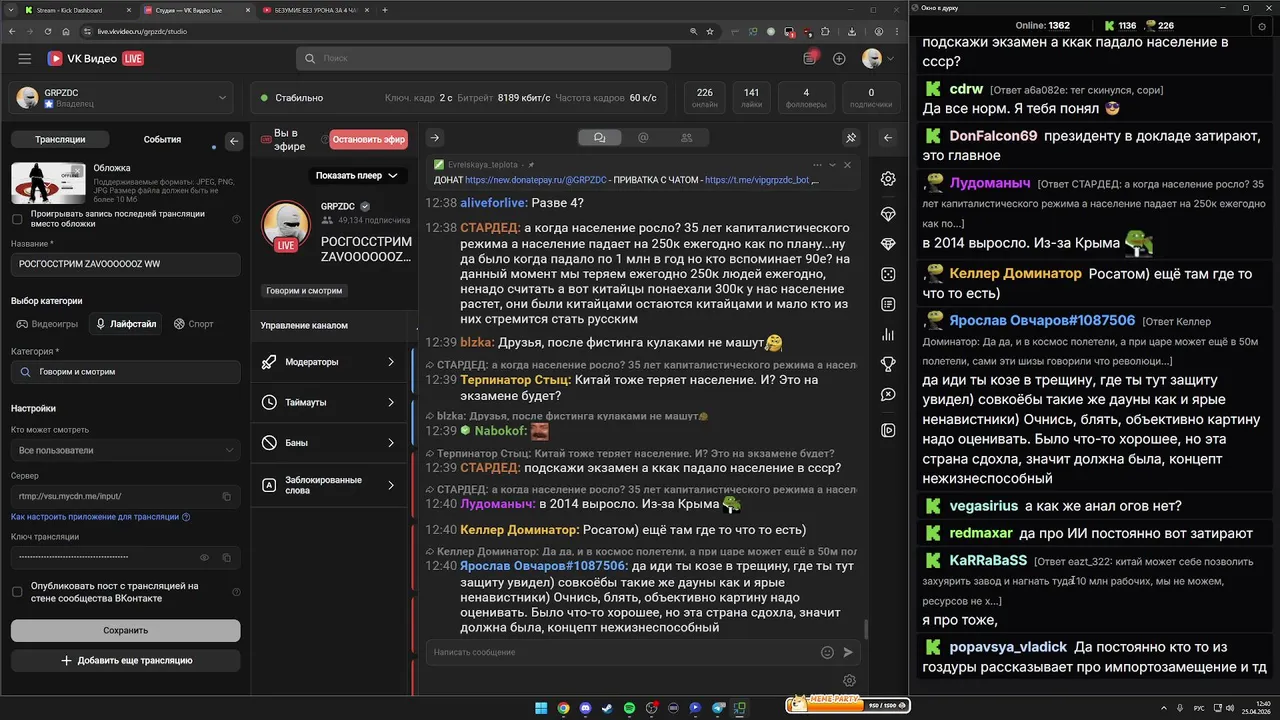The width and height of the screenshot is (1280, 720).
Task: Reload the page in the browser toolbar
Action: tap(48, 31)
